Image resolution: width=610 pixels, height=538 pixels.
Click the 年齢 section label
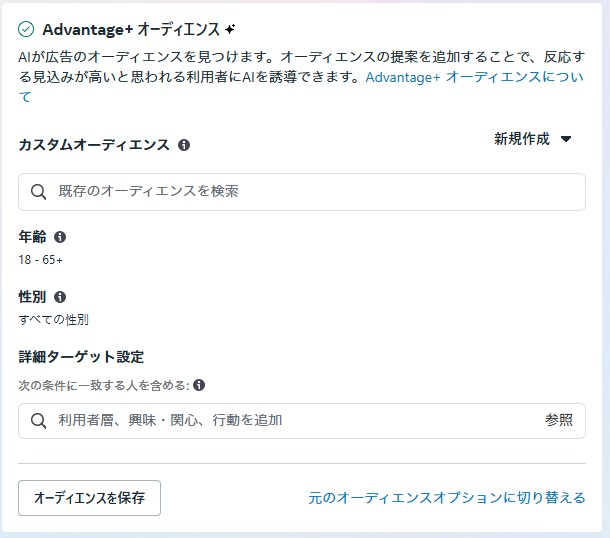tap(32, 237)
